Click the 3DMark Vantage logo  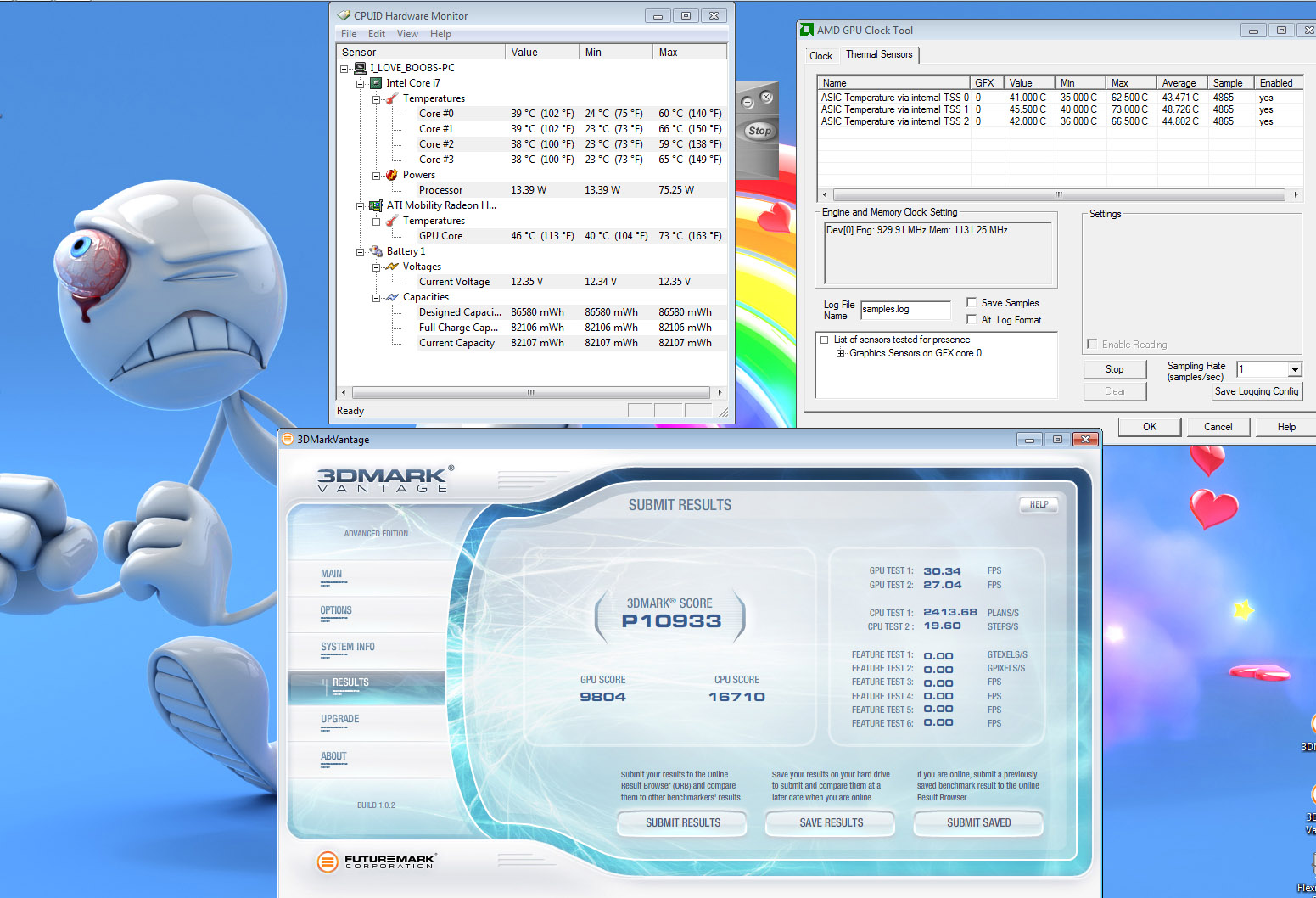[x=385, y=479]
